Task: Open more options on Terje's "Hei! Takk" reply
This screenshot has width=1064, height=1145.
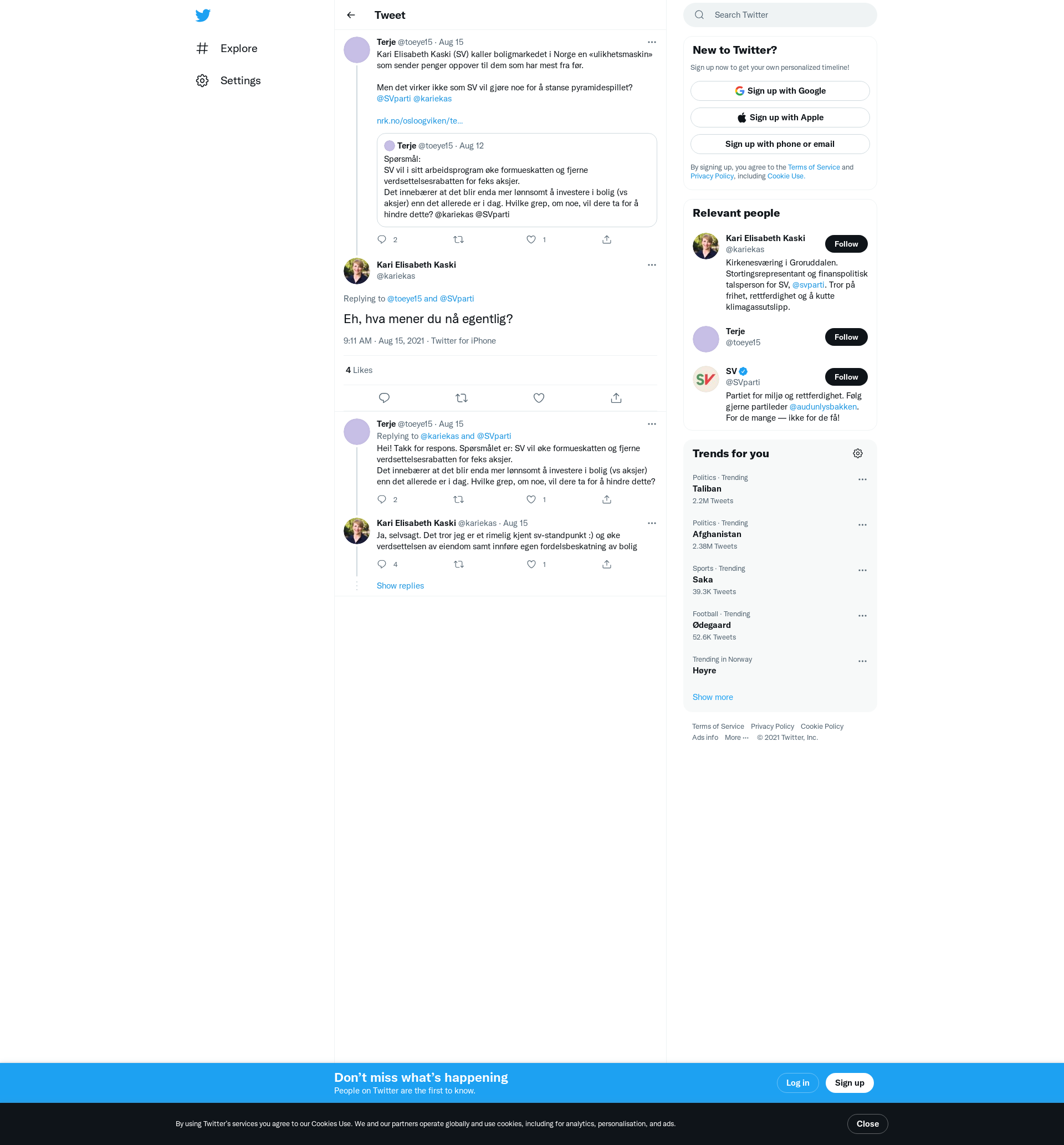Action: 652,423
